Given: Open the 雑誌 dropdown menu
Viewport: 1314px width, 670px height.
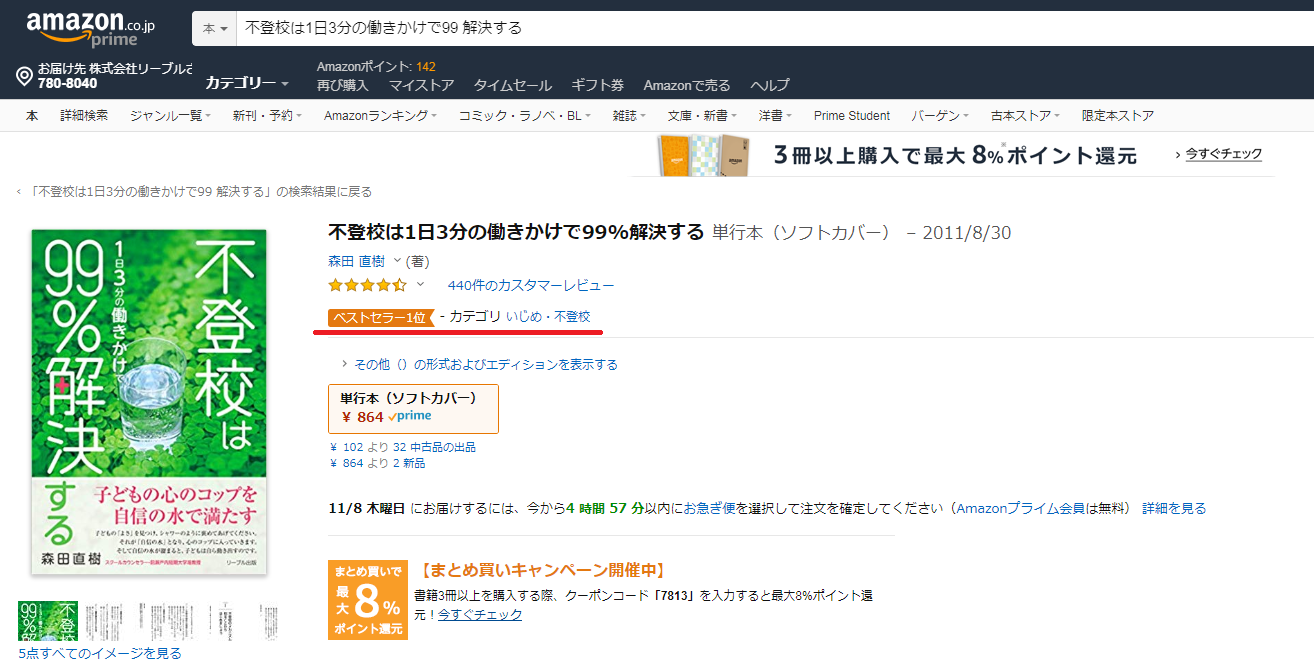Looking at the screenshot, I should tap(629, 116).
